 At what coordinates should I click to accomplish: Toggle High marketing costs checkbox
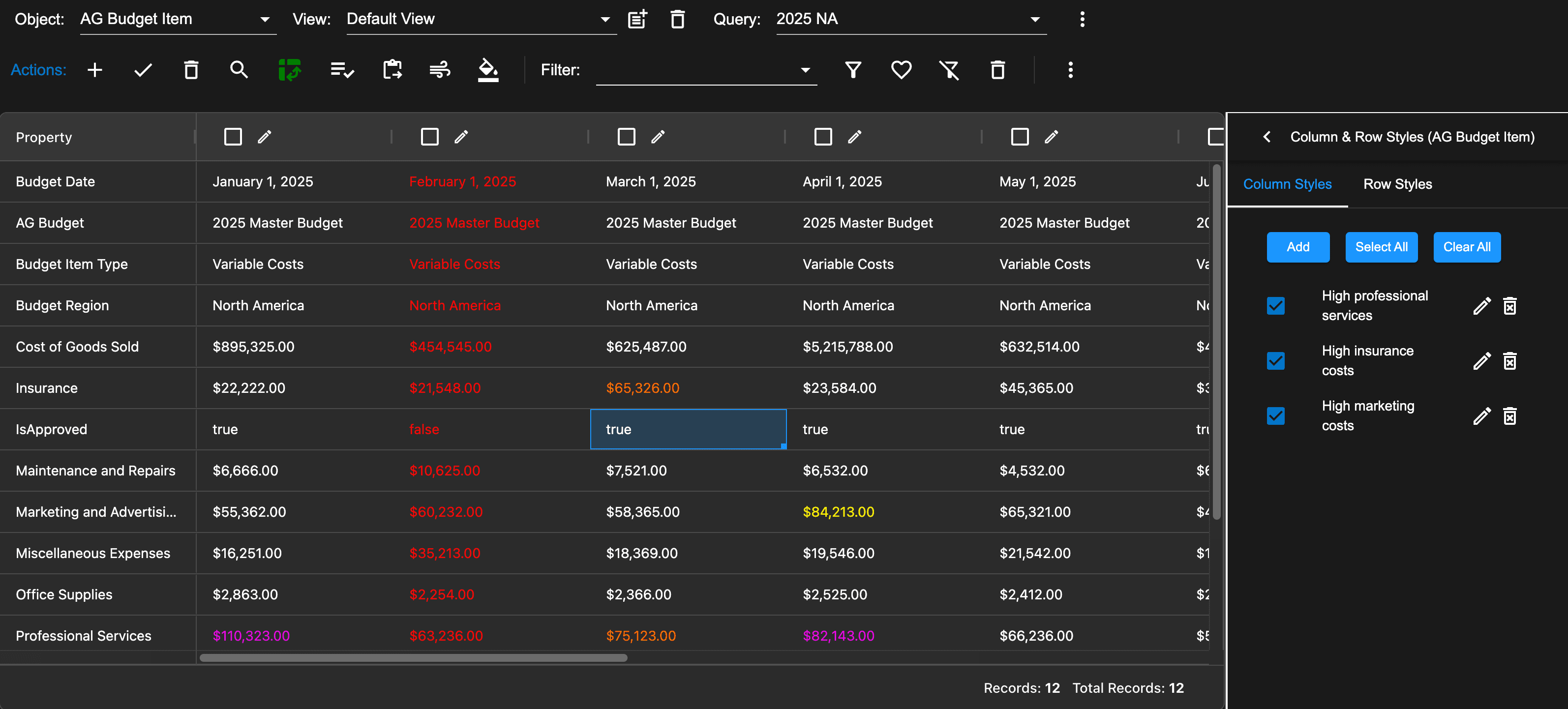click(1275, 416)
